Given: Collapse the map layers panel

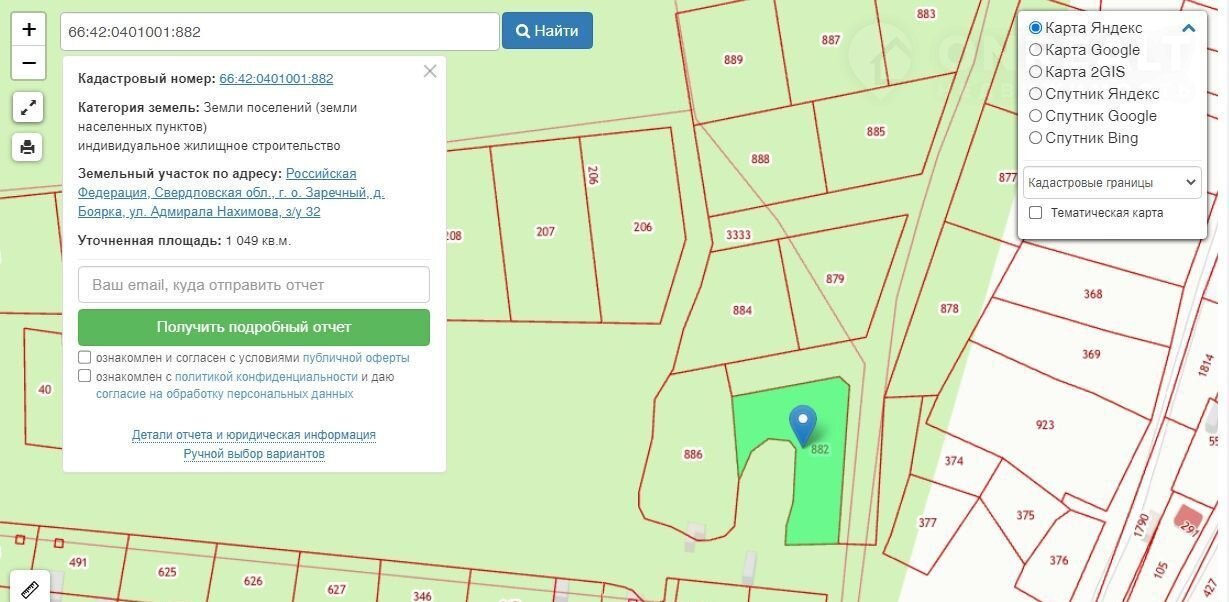Looking at the screenshot, I should coord(1188,29).
